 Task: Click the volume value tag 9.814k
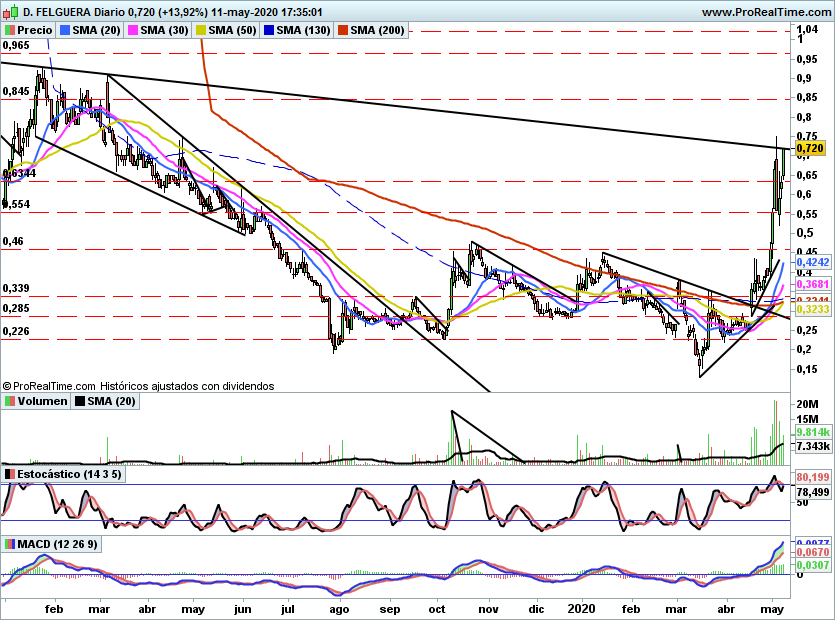point(813,432)
